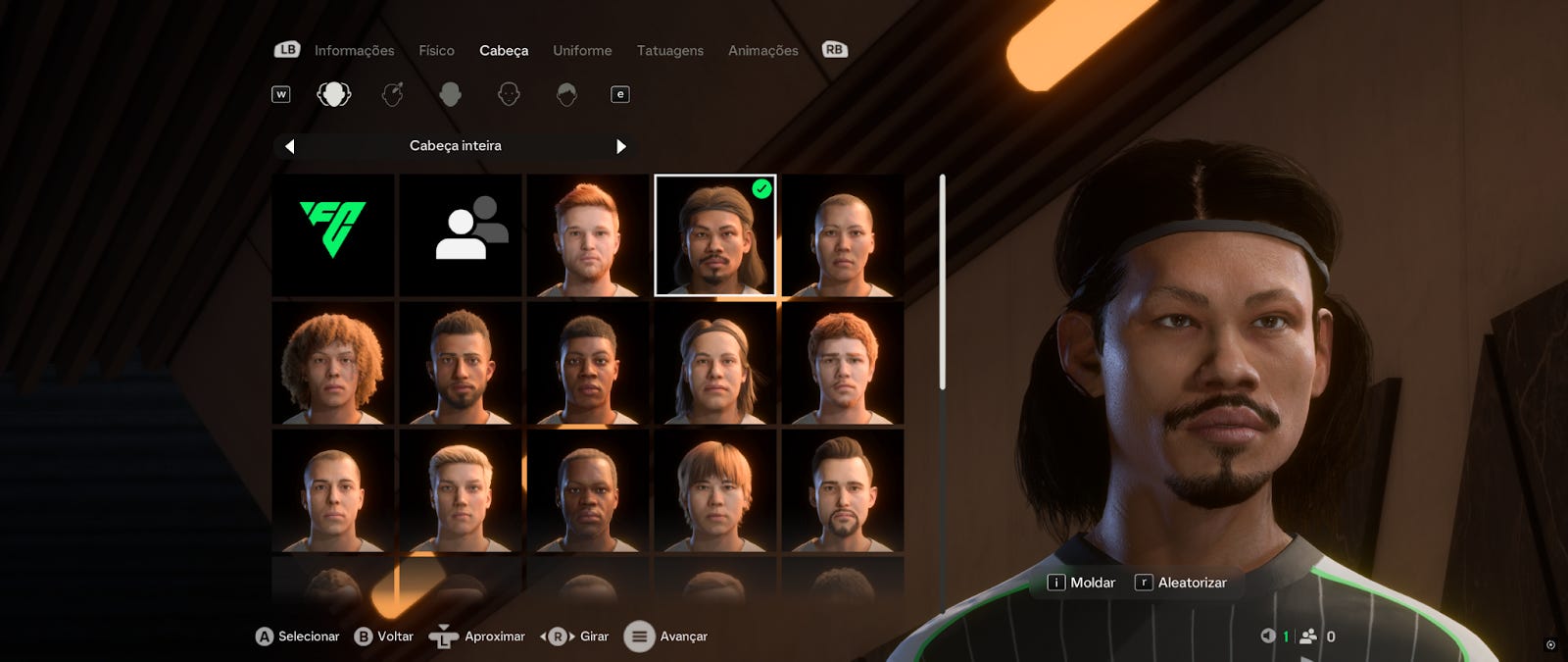Click the LB bumper icon
Viewport: 1568px width, 662px height.
point(287,49)
